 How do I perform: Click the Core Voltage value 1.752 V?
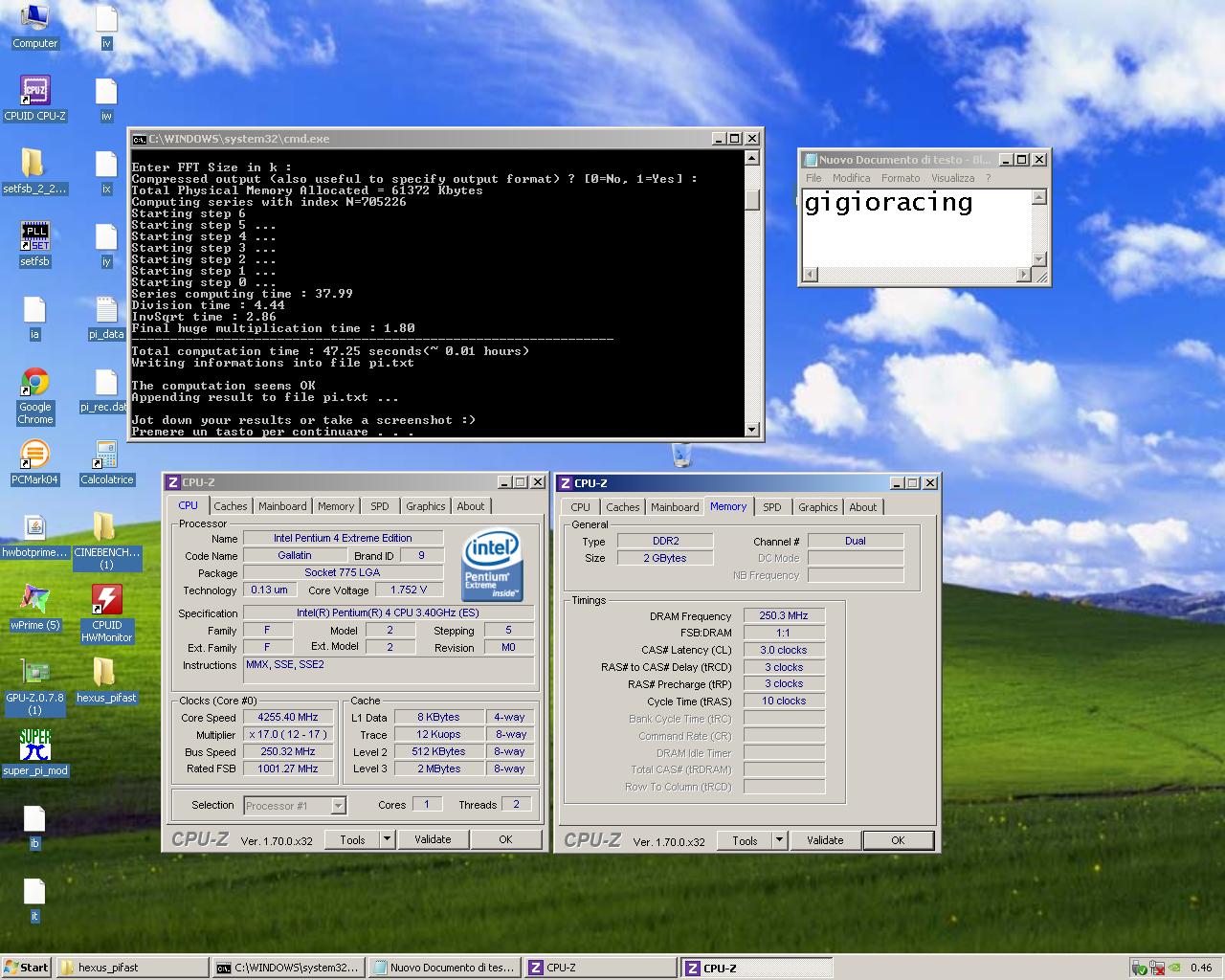point(408,590)
